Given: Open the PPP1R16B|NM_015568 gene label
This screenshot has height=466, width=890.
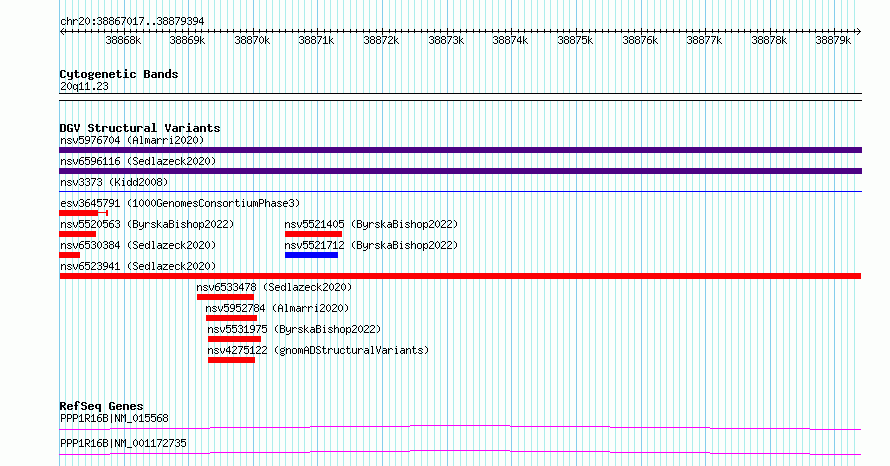Looking at the screenshot, I should (114, 418).
